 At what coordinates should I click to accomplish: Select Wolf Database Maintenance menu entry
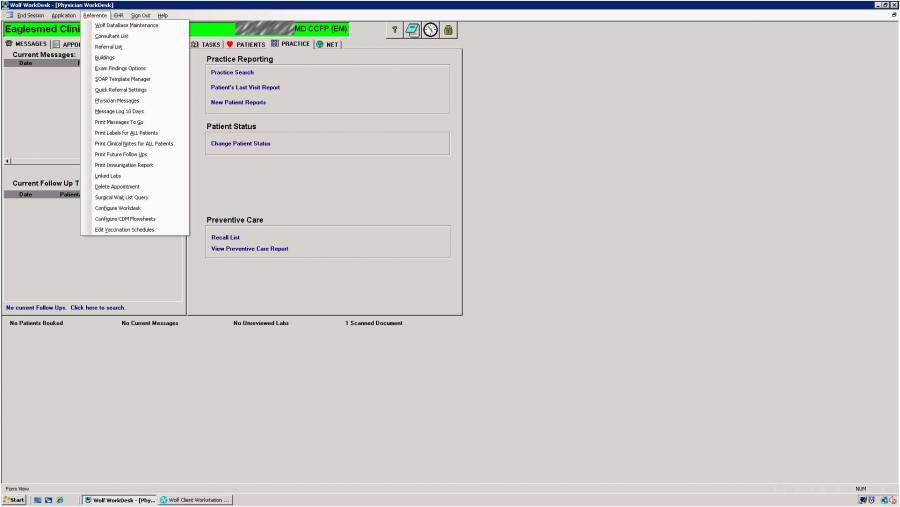[x=126, y=25]
